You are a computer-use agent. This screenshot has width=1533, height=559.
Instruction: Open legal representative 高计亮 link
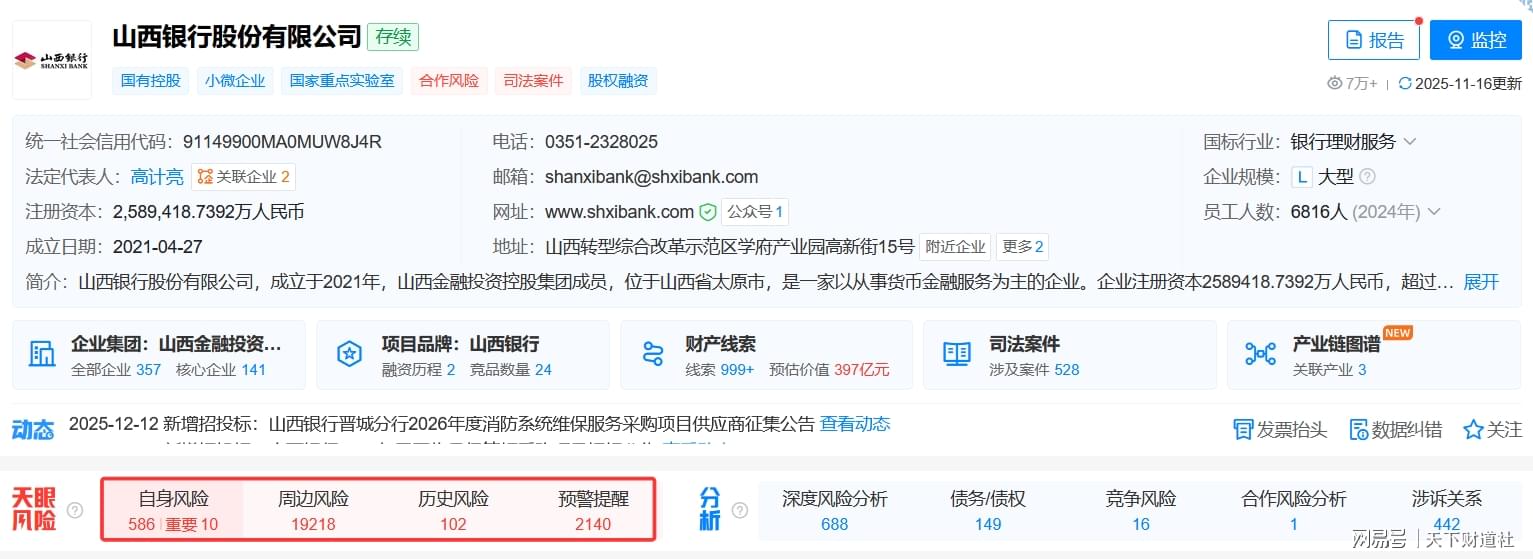(157, 177)
